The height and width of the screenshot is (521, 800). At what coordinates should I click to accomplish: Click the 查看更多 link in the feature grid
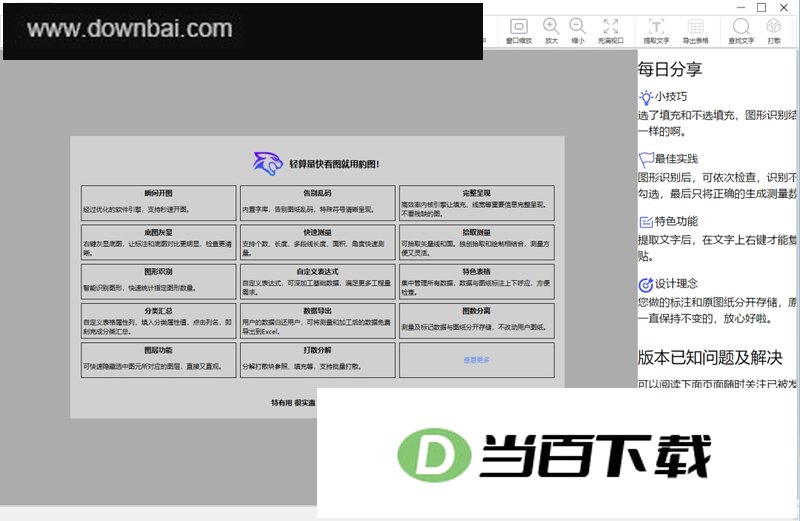(477, 360)
